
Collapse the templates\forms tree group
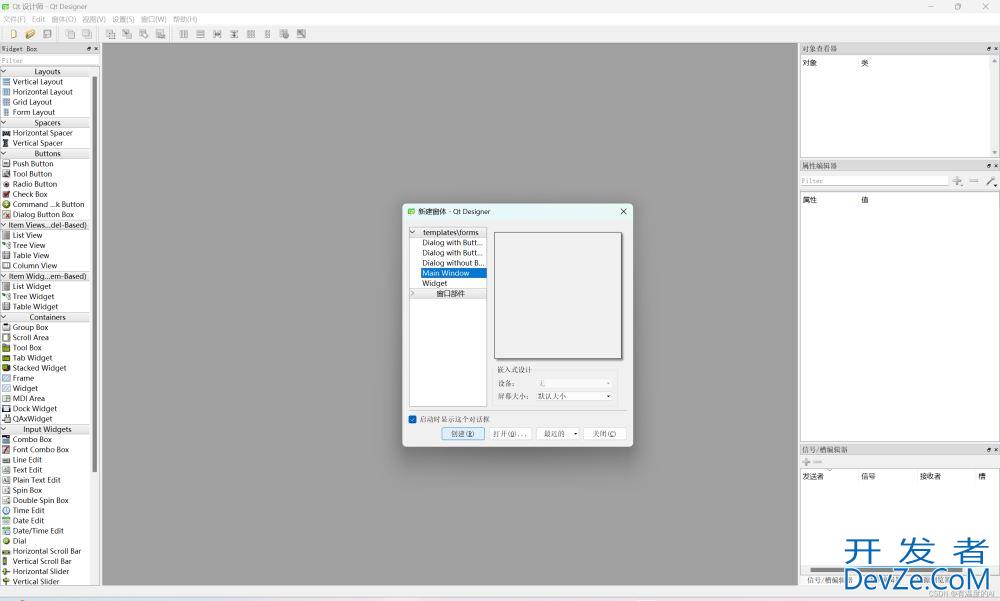(413, 232)
